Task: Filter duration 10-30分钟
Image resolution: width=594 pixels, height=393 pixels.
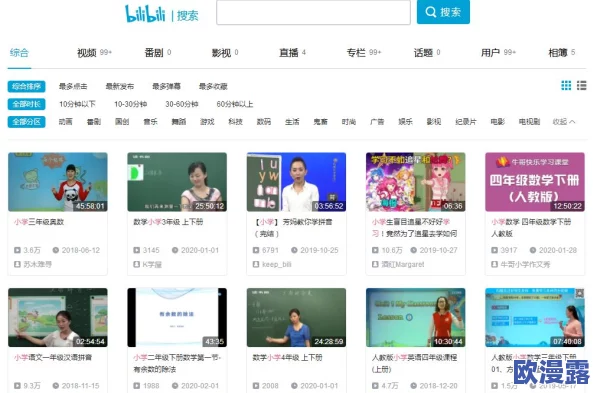Action: [x=131, y=104]
